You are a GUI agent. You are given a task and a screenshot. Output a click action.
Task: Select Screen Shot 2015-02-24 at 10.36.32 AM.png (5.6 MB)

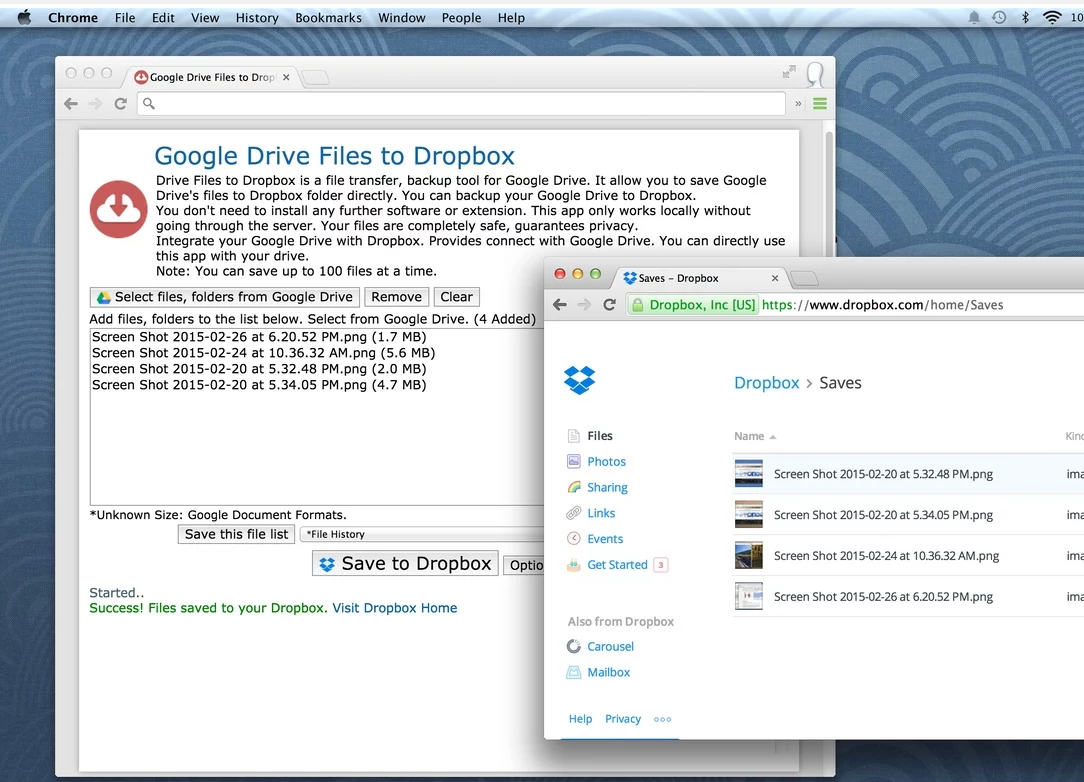pos(263,353)
